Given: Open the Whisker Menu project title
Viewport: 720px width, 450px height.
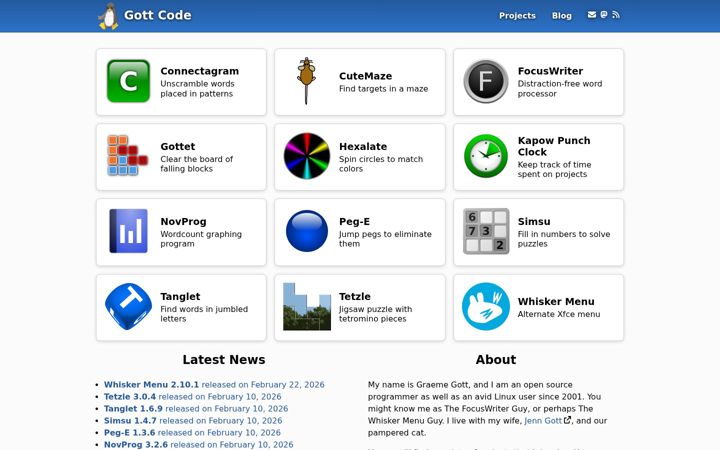Looking at the screenshot, I should pos(556,302).
